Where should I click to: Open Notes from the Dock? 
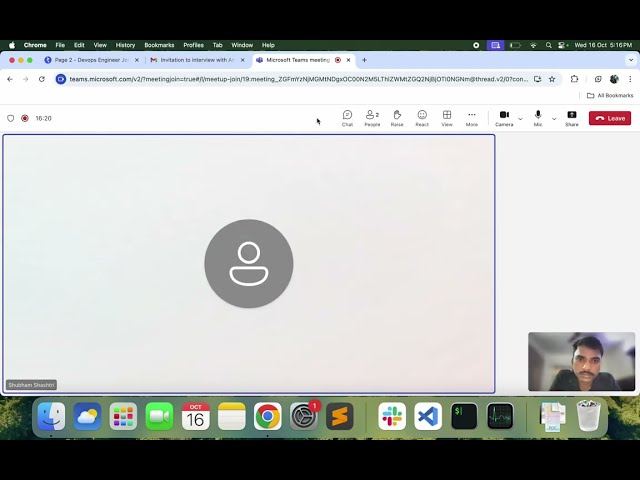tap(231, 416)
